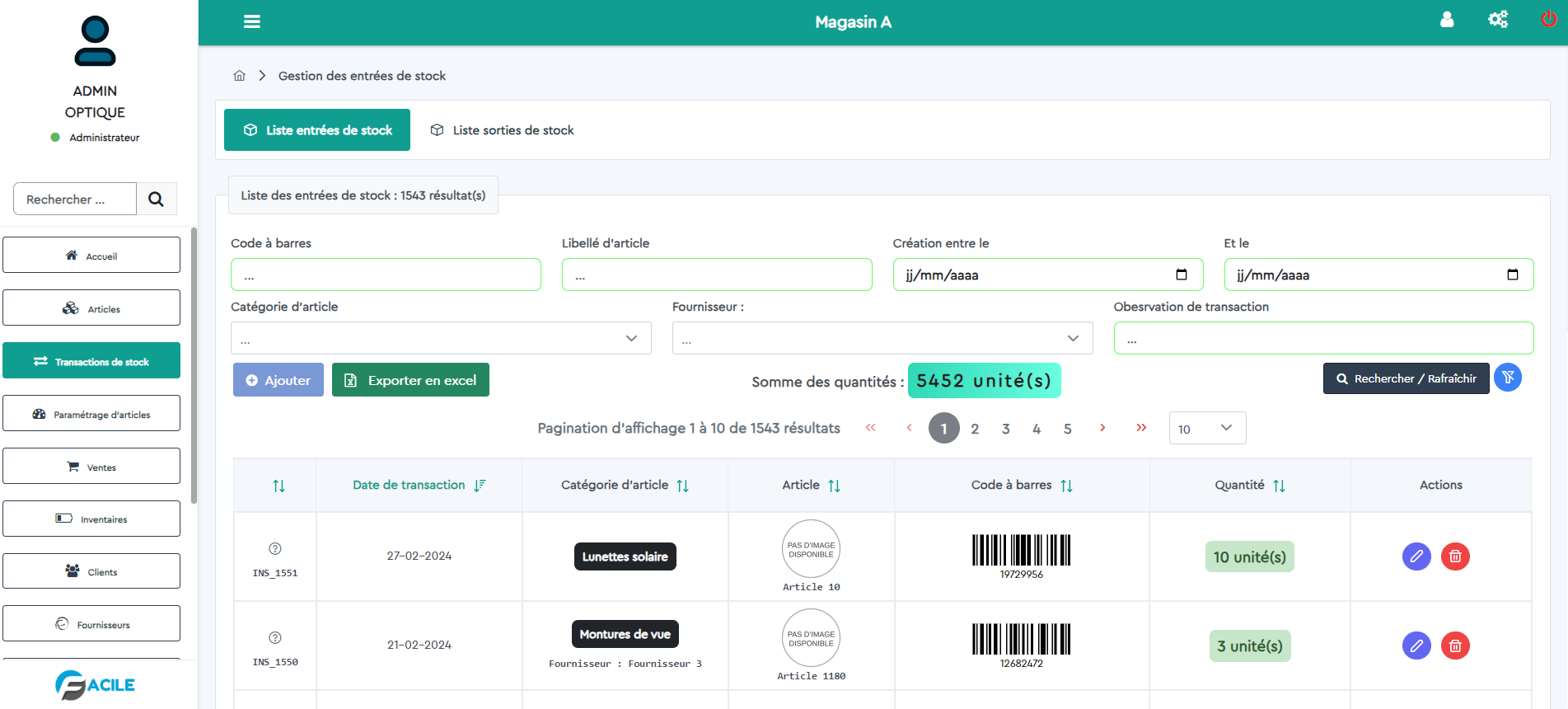Screen dimensions: 1568x709
Task: Click the Exporter en excel button
Action: click(410, 380)
